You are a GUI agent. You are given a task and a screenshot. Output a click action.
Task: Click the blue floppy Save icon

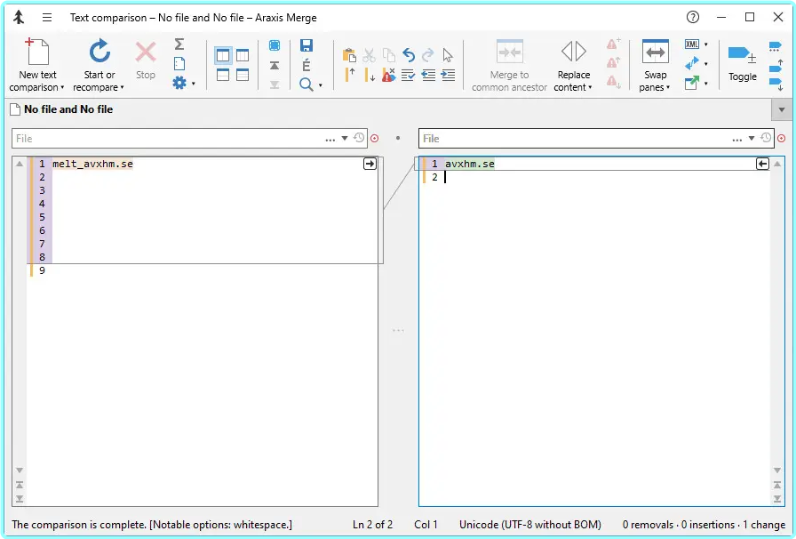coord(306,45)
